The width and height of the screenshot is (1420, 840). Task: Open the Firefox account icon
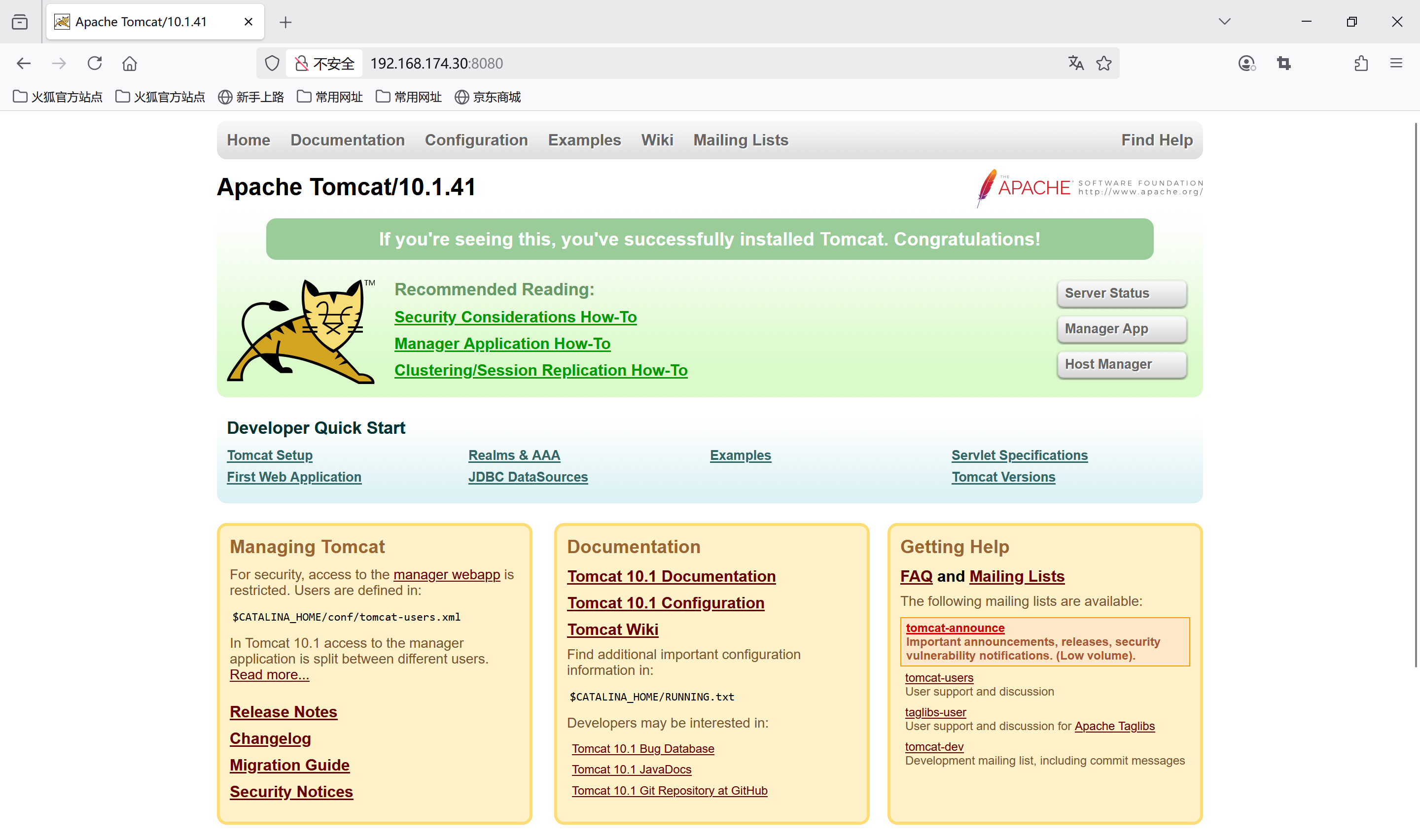(x=1246, y=63)
